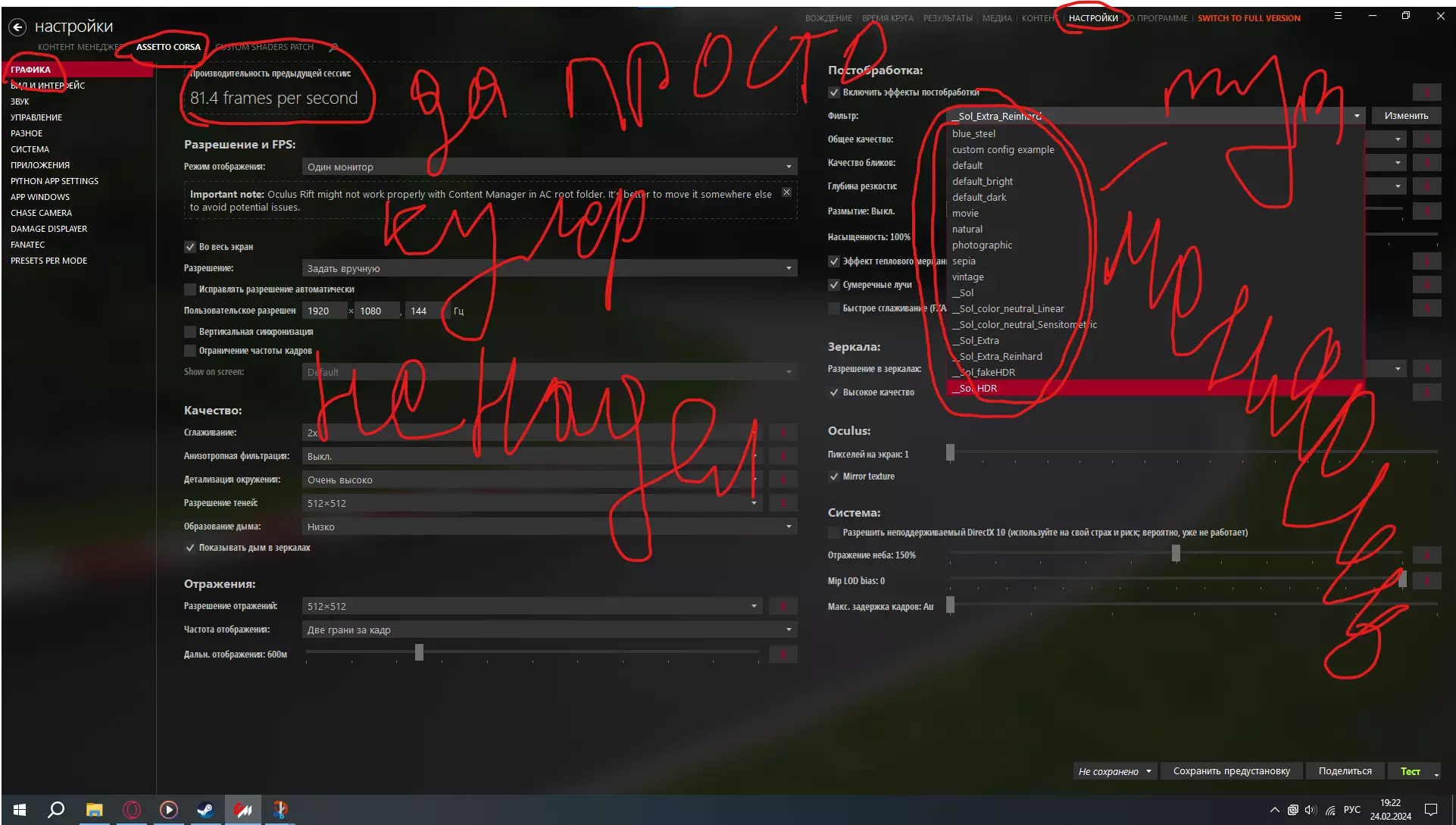The image size is (1456, 825).
Task: Open the hamburger menu in title bar
Action: pos(1338,16)
